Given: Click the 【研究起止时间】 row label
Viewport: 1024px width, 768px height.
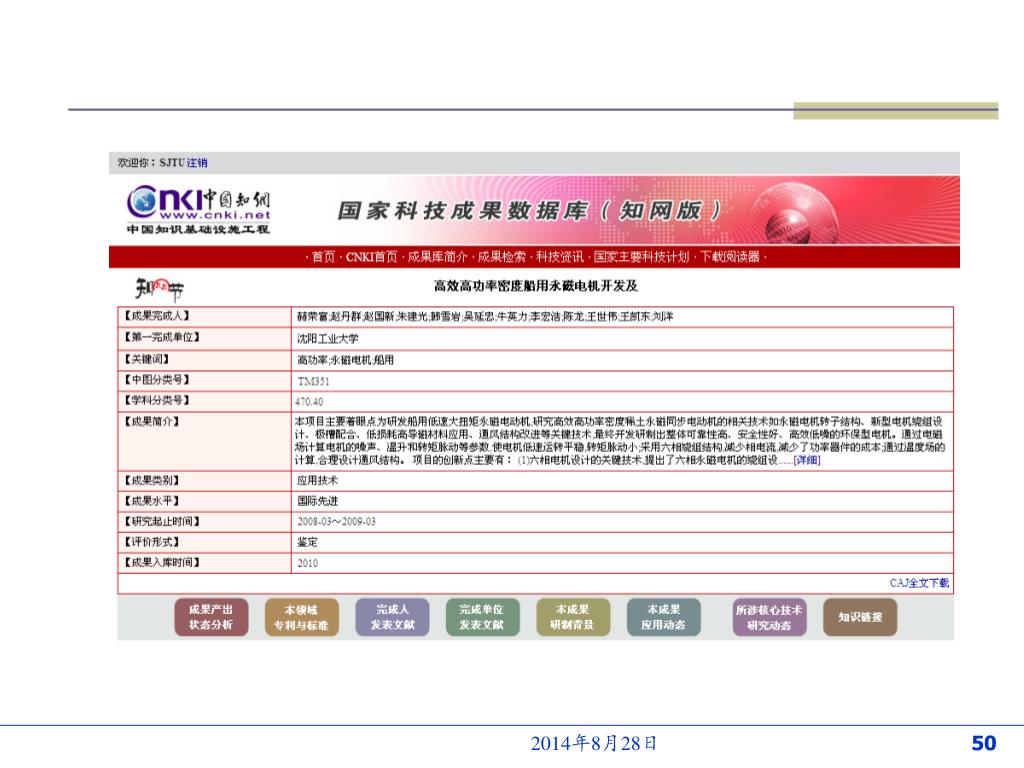Looking at the screenshot, I should click(x=161, y=521).
